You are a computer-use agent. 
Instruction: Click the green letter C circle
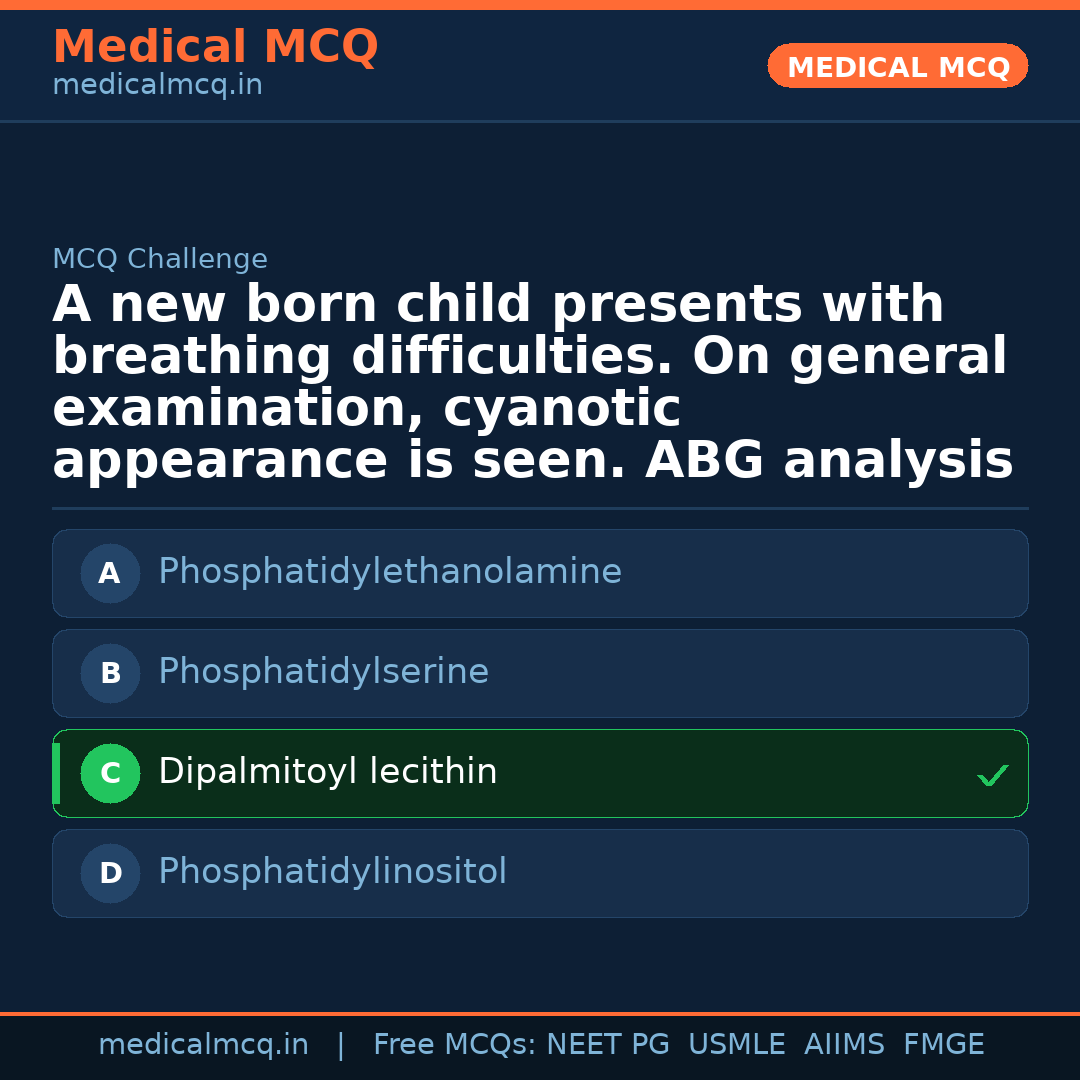(x=110, y=773)
